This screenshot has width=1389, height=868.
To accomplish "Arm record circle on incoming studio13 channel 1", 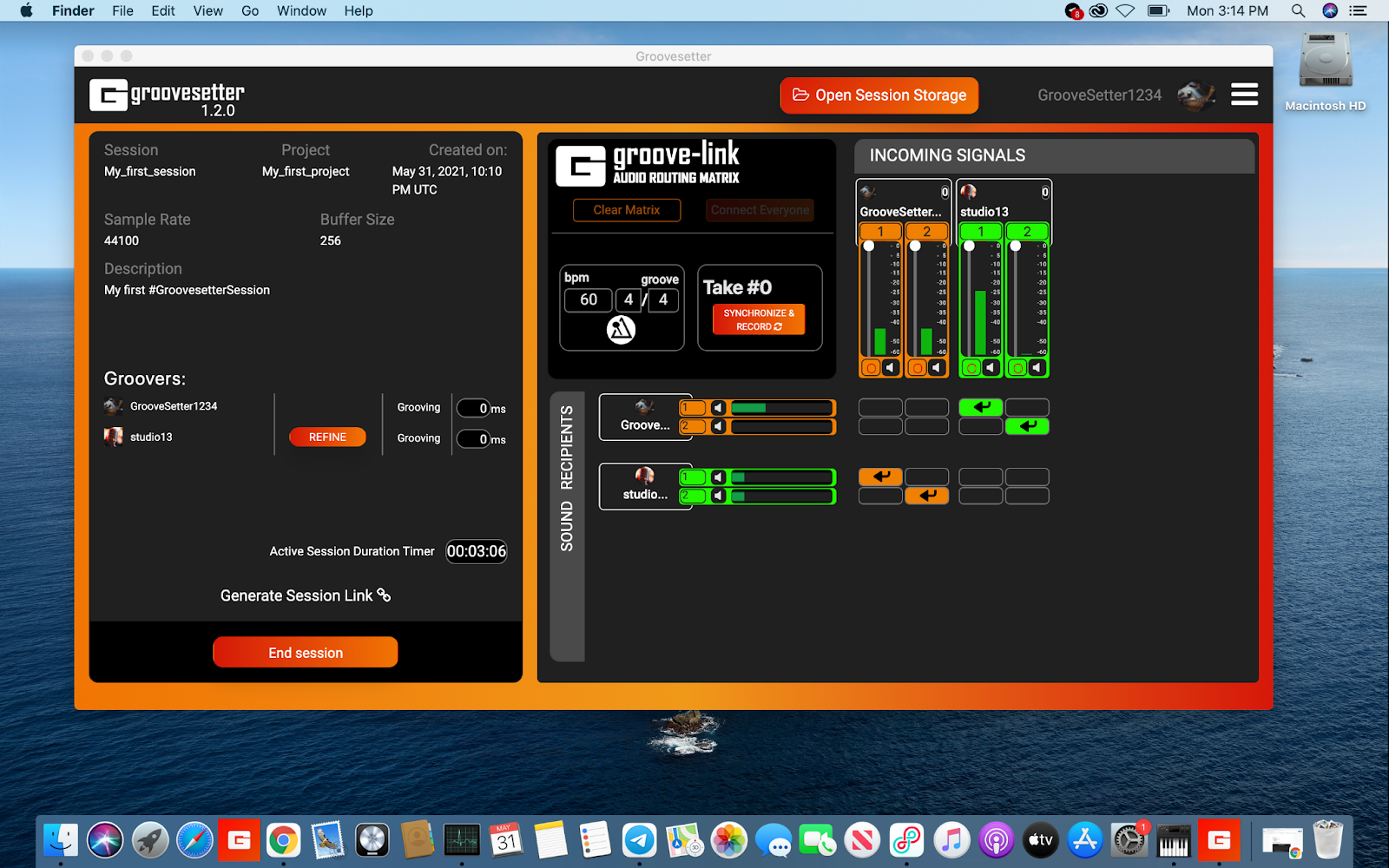I will (x=971, y=368).
